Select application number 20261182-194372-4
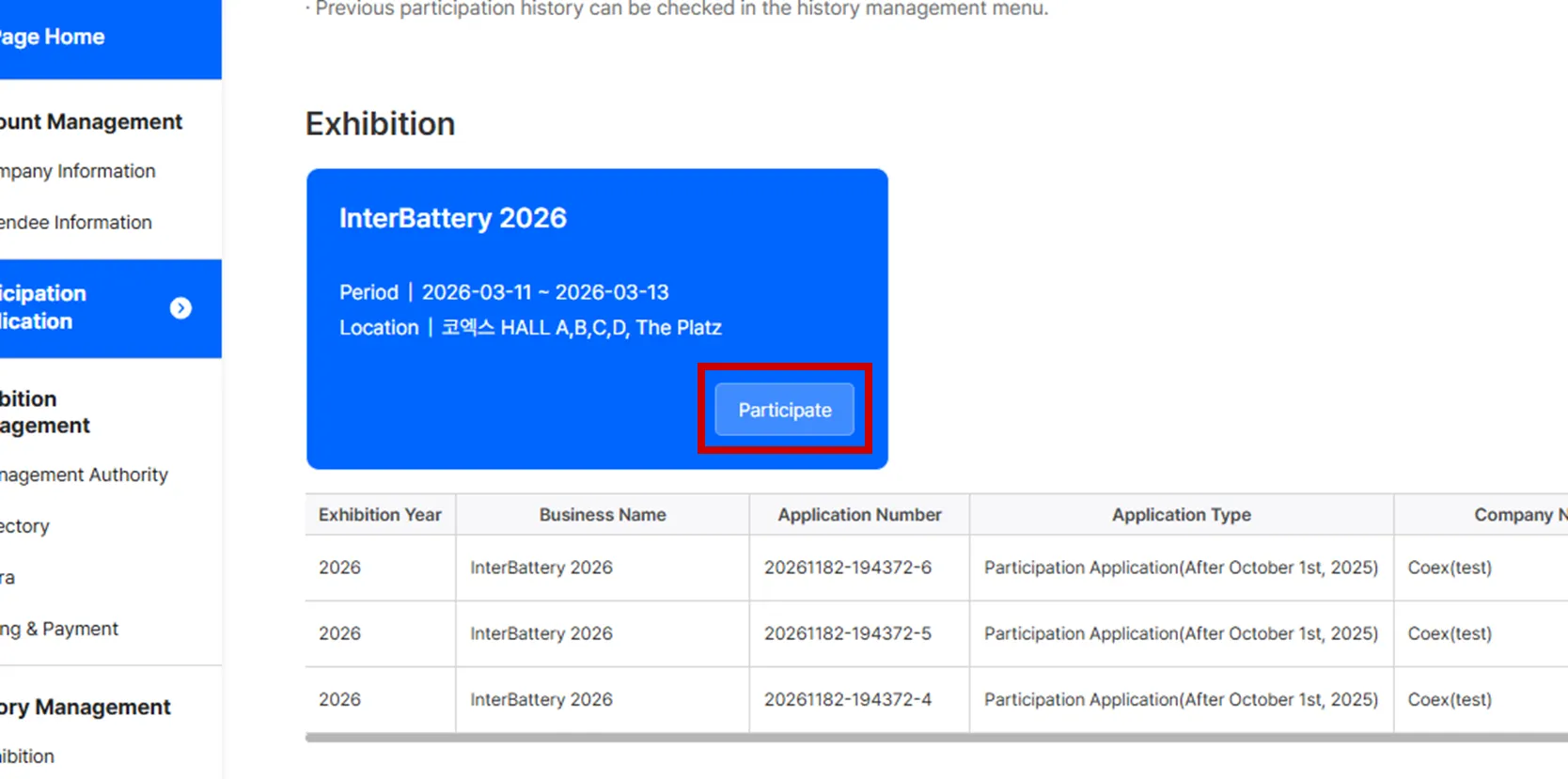Screen dimensions: 1568x779 pyautogui.click(x=848, y=699)
